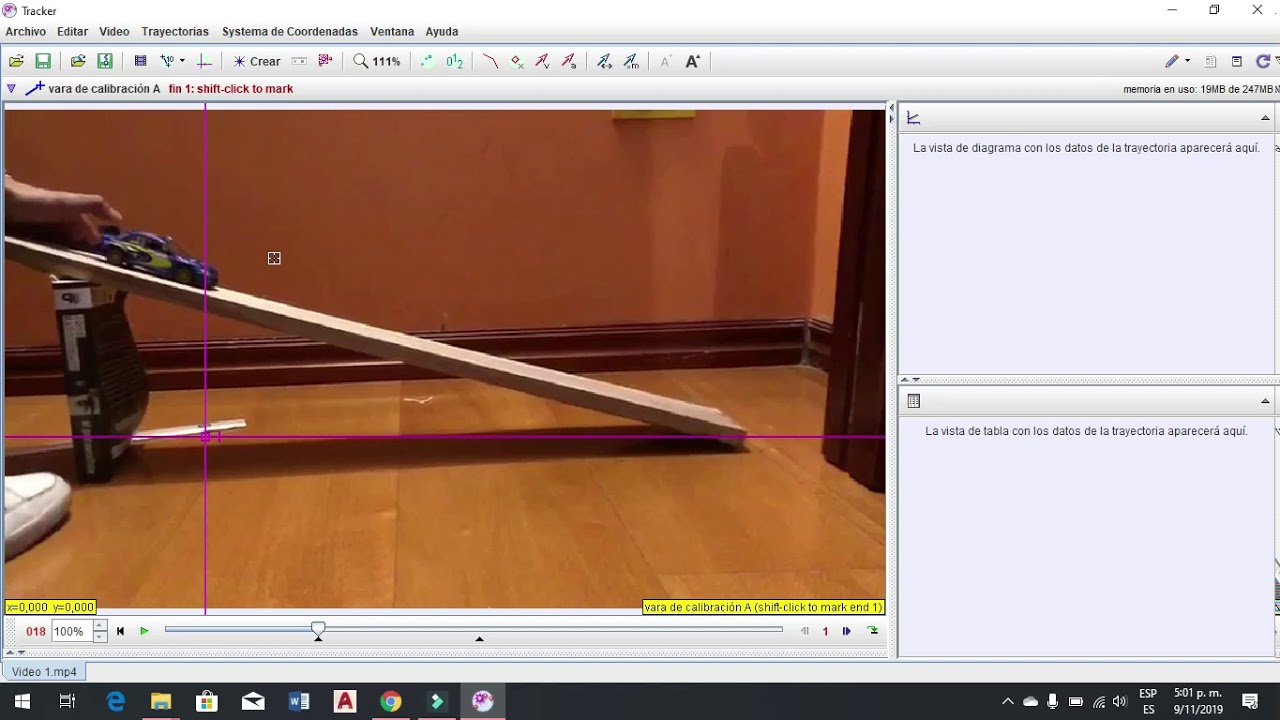
Task: Click the page view document icon
Action: tap(1210, 61)
